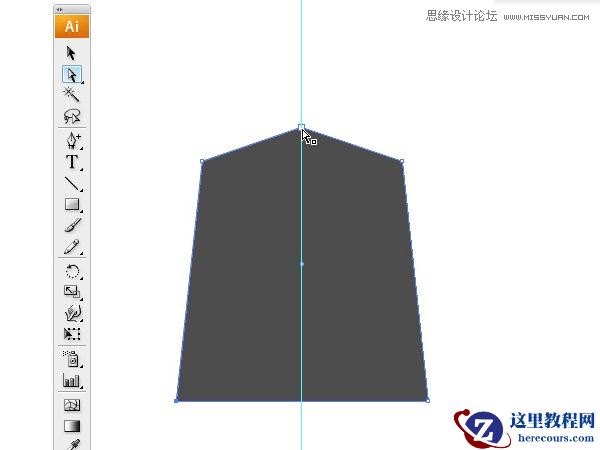The width and height of the screenshot is (600, 450).
Task: Pick the Paintbrush tool
Action: [x=73, y=226]
